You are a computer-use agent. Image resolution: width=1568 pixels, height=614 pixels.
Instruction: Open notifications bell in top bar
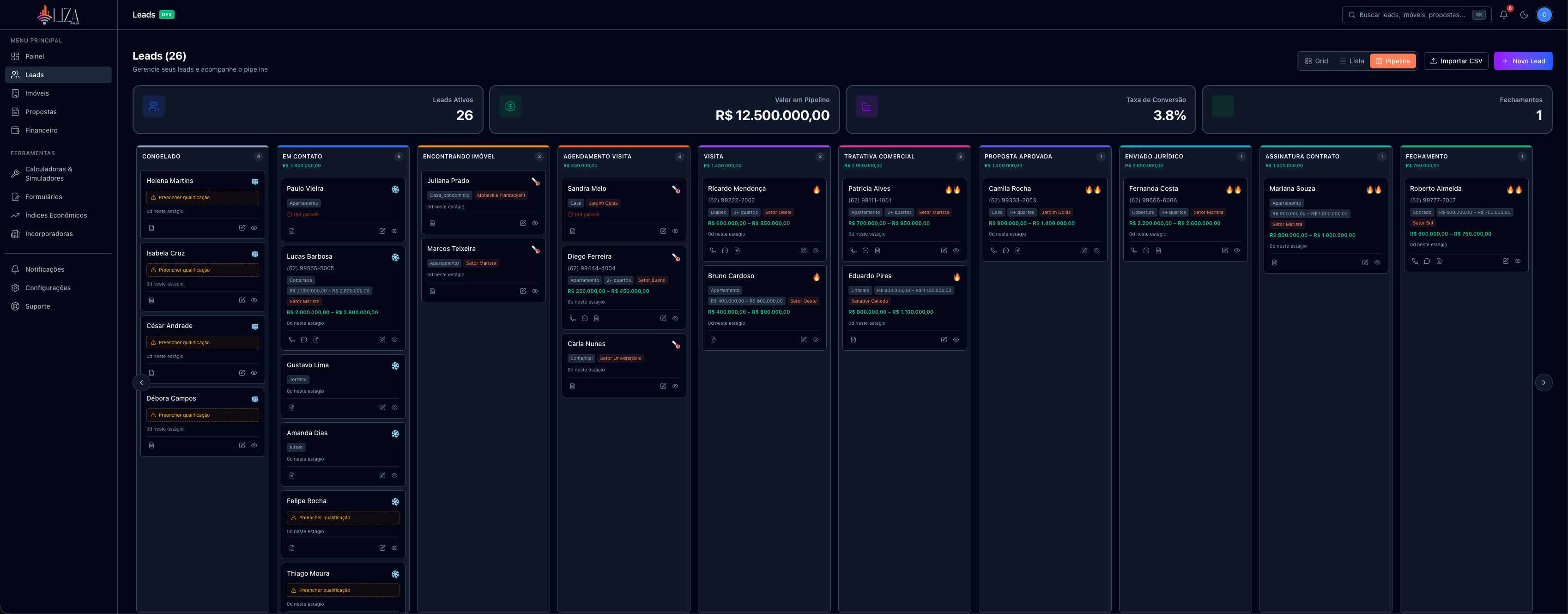(x=1503, y=15)
